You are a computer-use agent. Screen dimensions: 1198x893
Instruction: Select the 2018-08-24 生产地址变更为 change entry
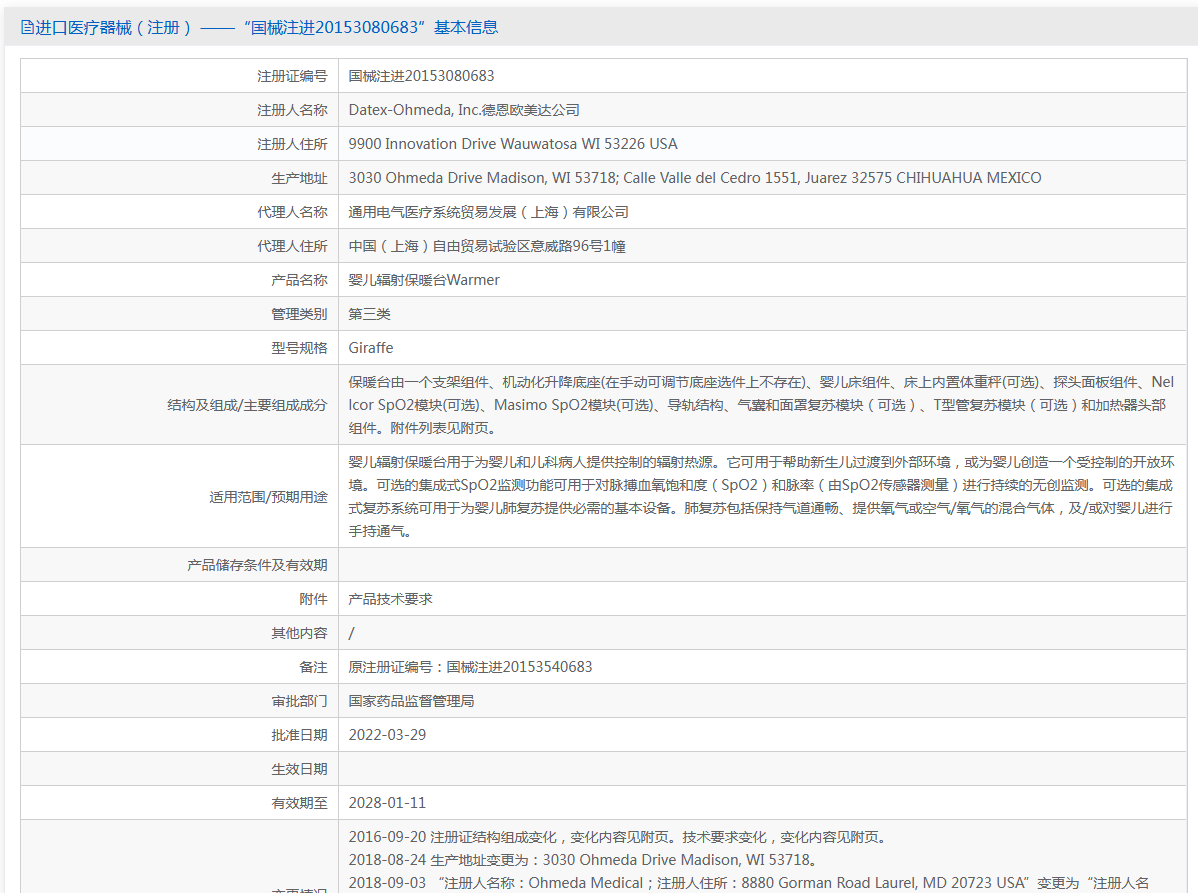point(585,860)
